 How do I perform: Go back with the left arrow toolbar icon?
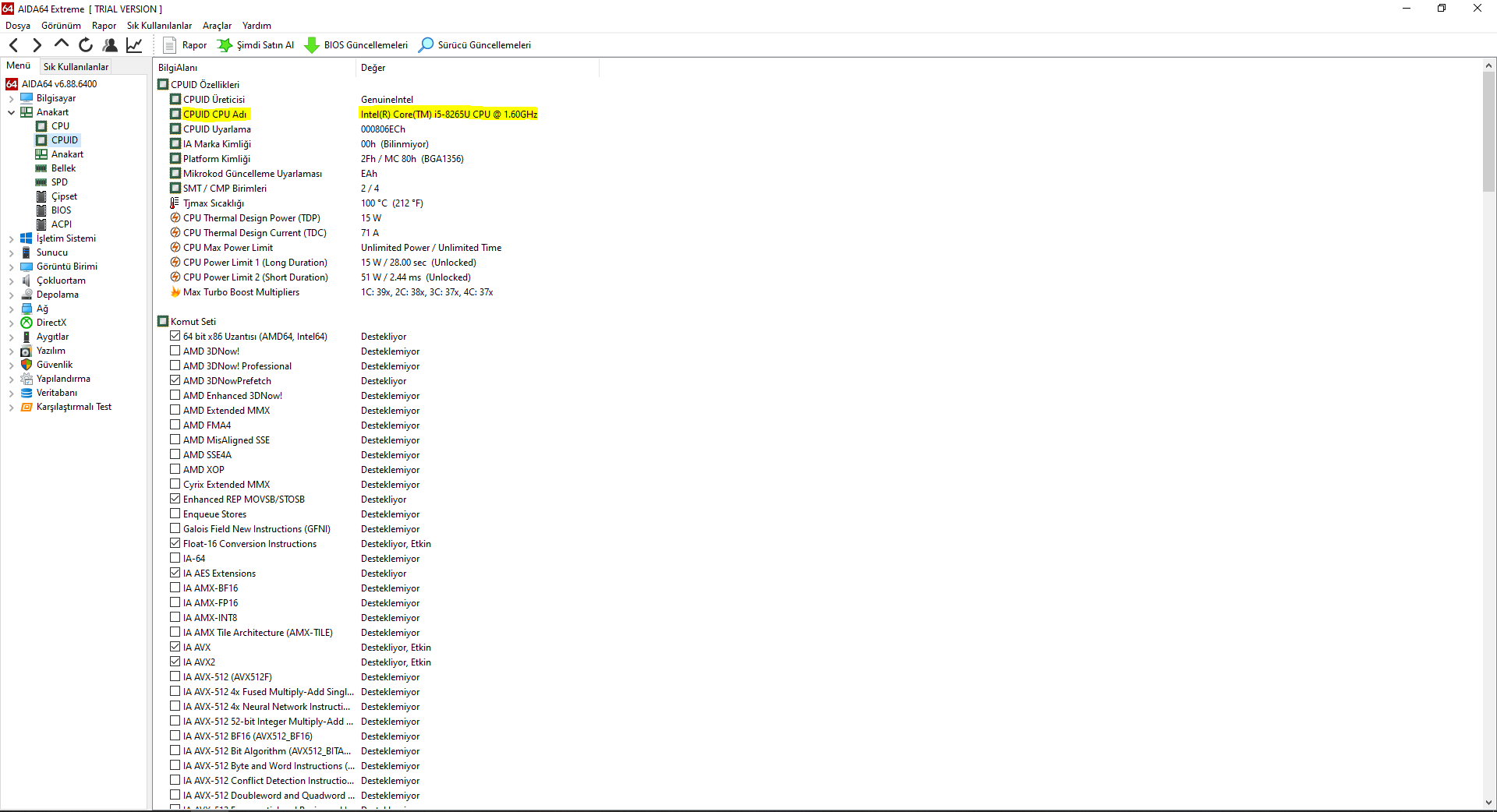13,45
